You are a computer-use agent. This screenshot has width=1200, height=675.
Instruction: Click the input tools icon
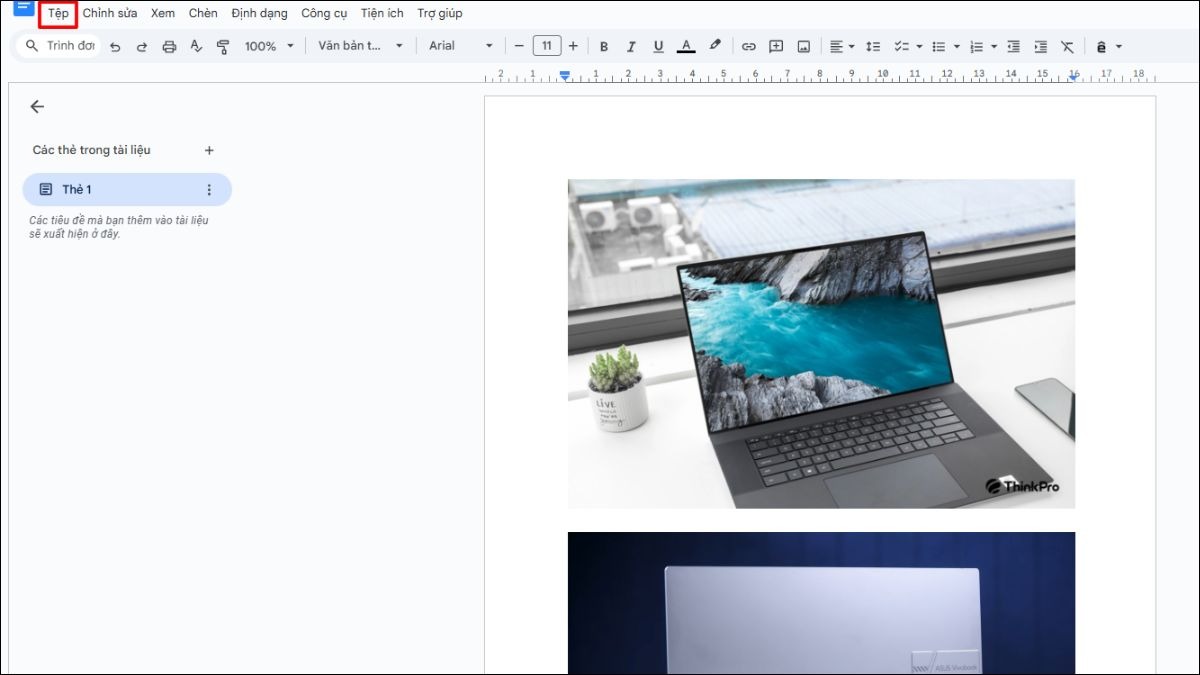(x=1102, y=46)
